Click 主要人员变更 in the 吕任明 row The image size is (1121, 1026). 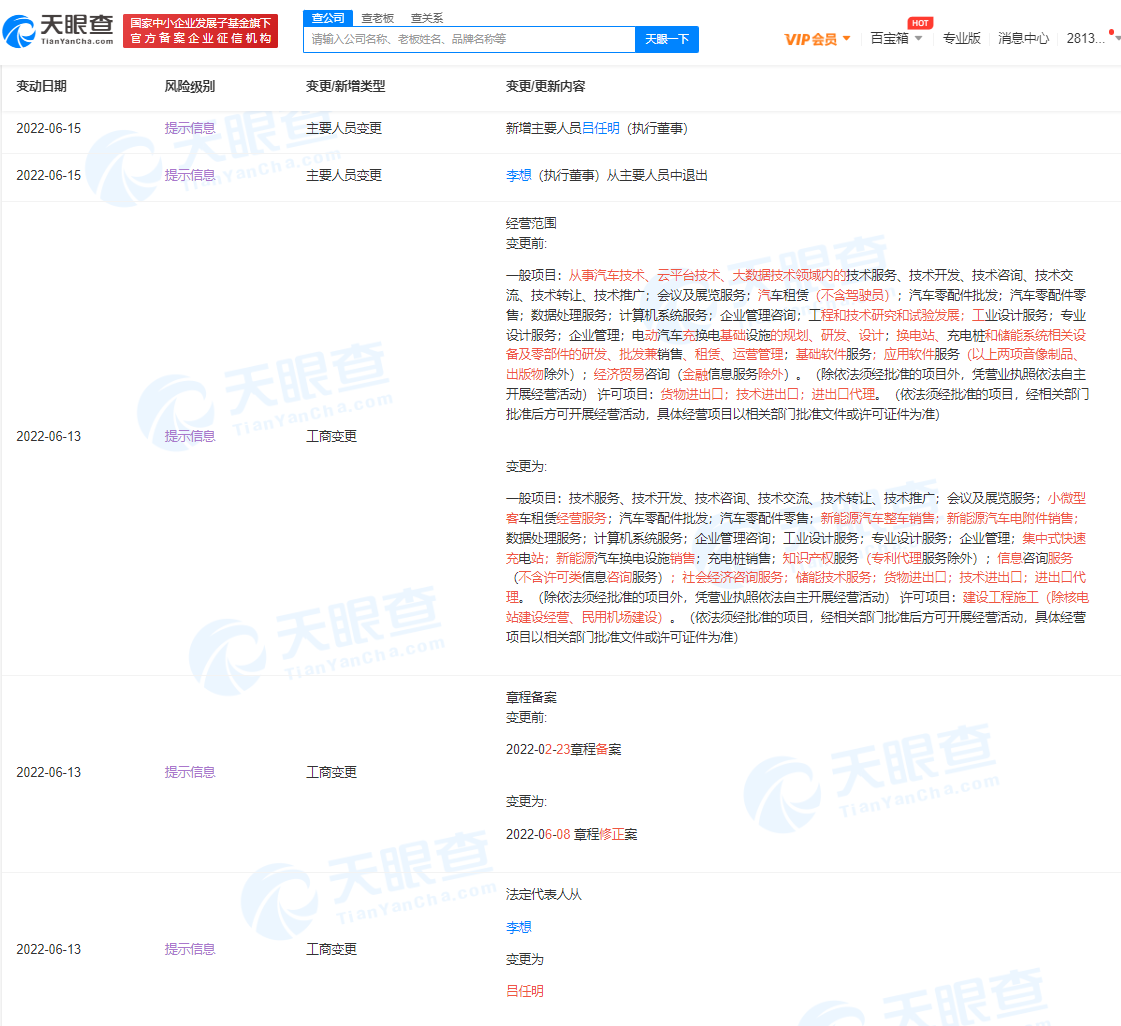coord(344,129)
